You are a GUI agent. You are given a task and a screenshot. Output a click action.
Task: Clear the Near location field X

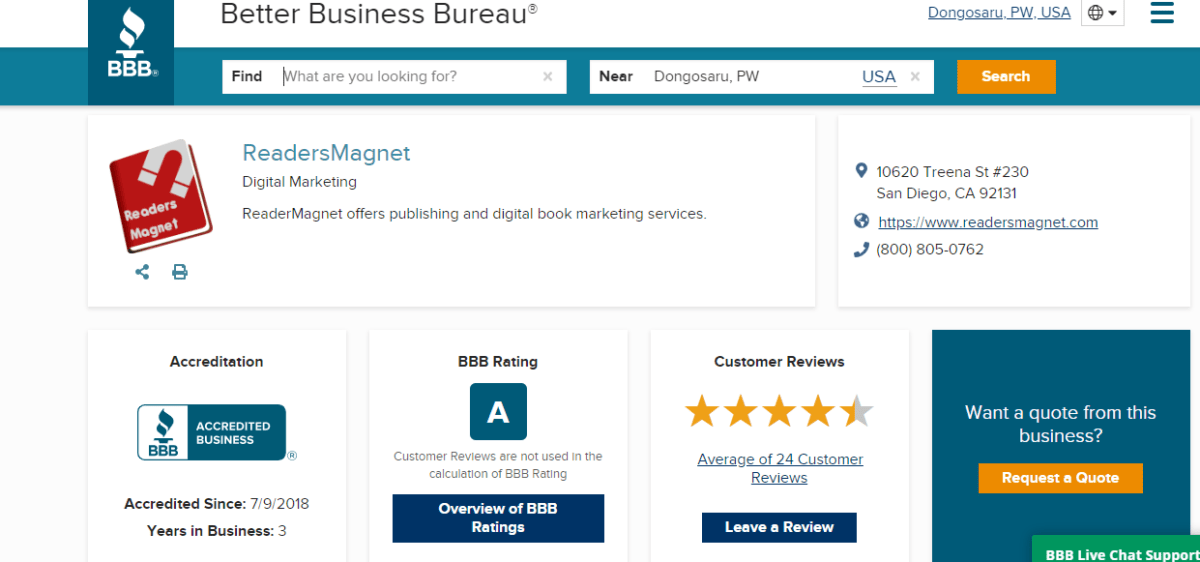coord(915,76)
